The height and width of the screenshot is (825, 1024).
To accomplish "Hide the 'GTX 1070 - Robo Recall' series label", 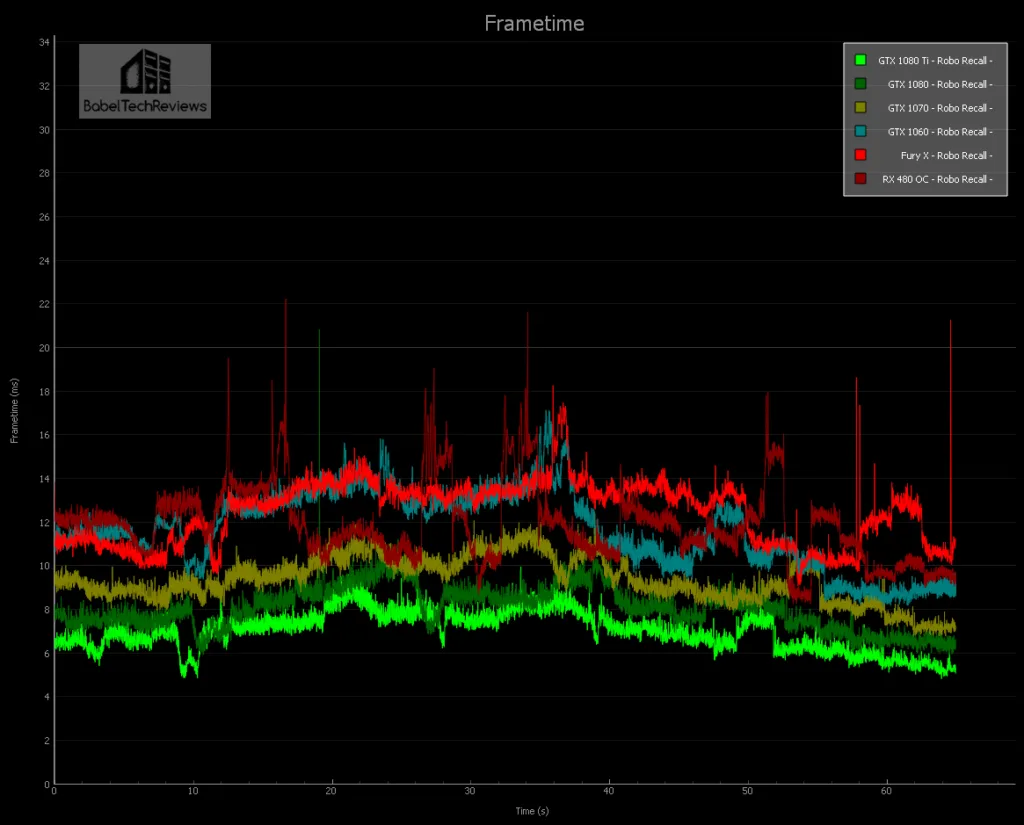I will 939,108.
